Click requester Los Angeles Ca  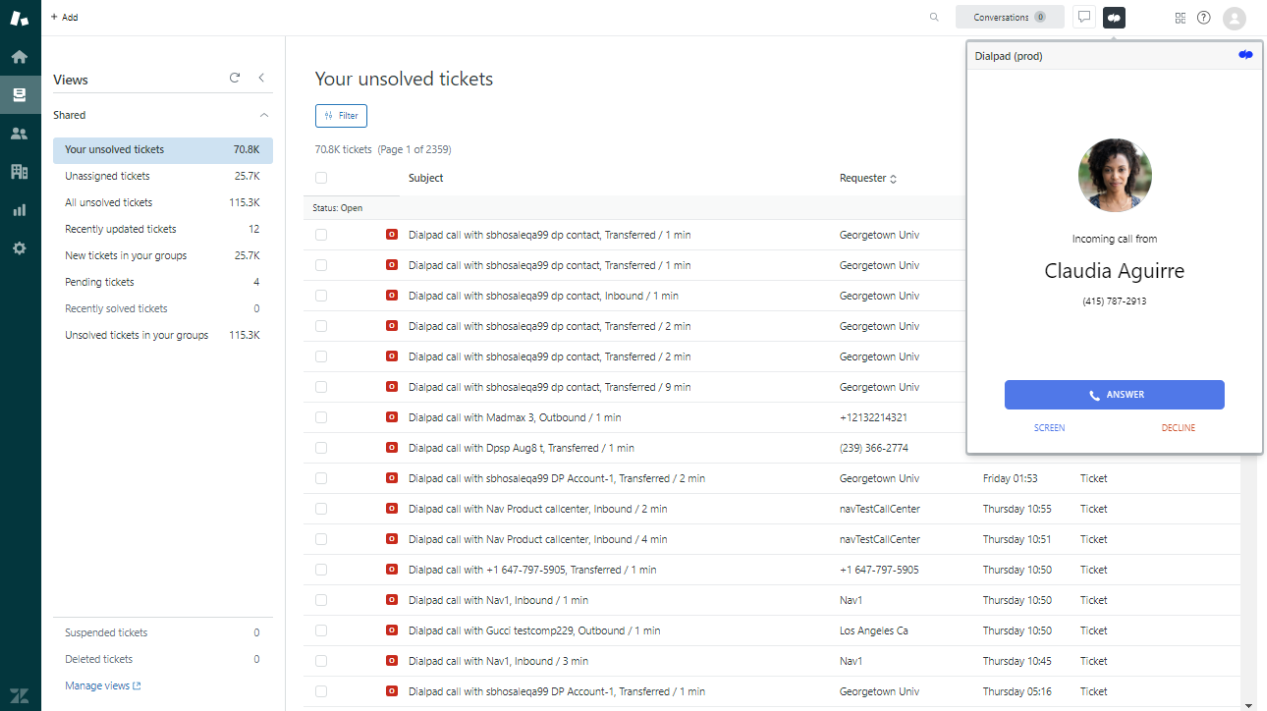pyautogui.click(x=873, y=631)
